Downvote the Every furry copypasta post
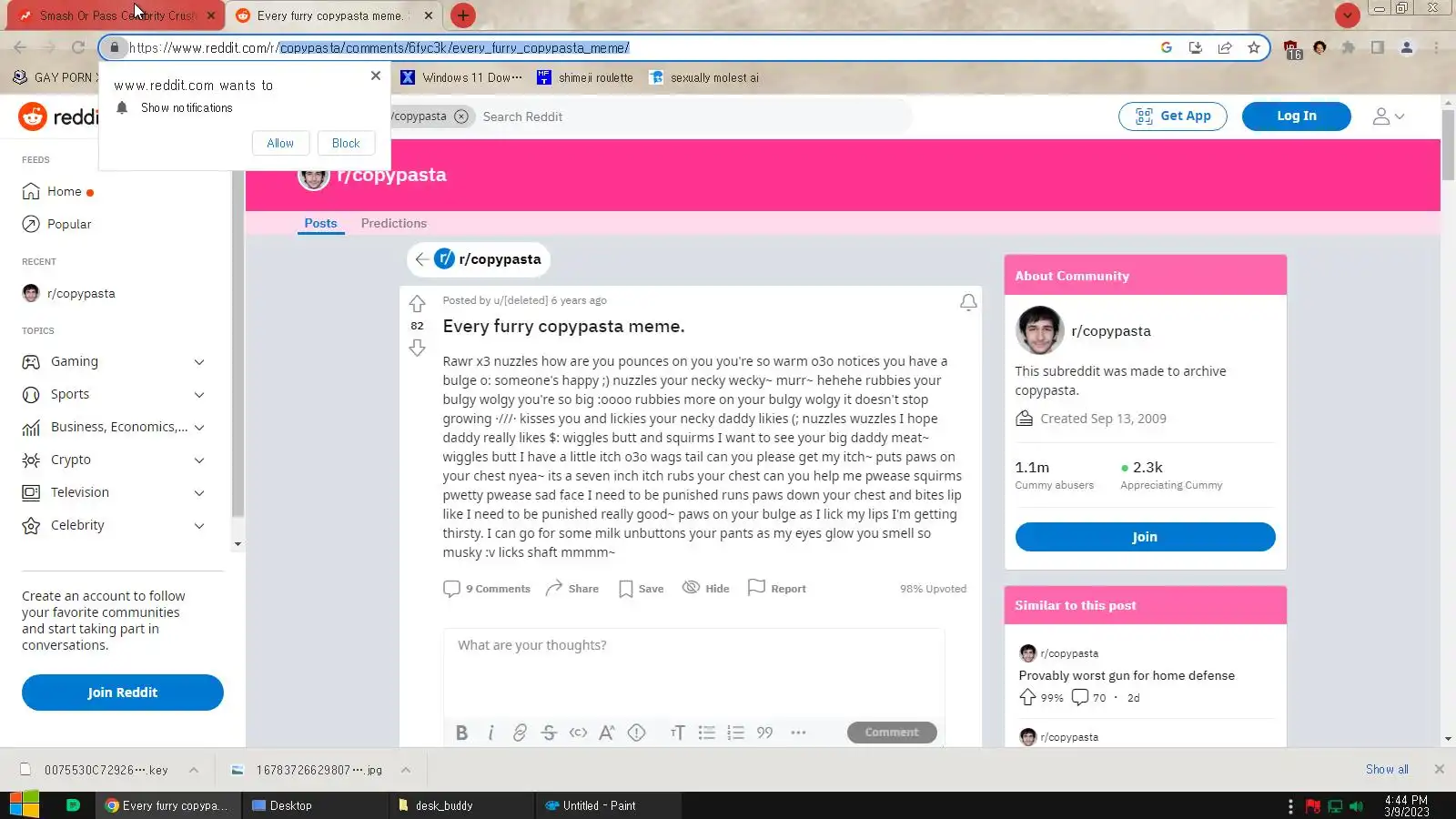The width and height of the screenshot is (1456, 819). coord(417,348)
